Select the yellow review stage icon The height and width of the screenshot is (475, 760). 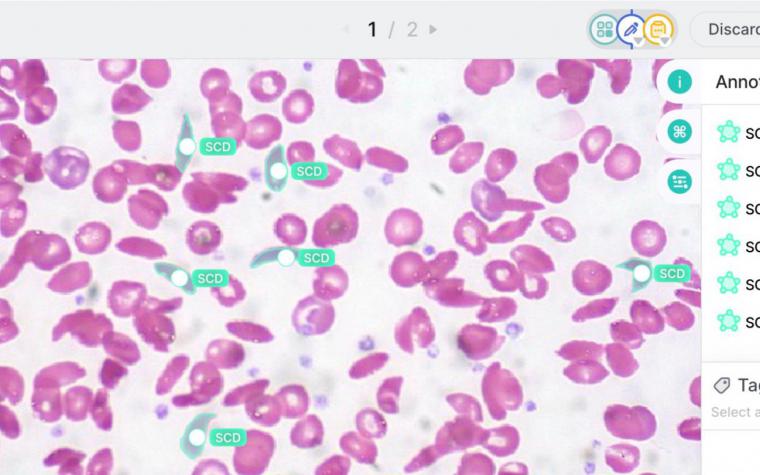(658, 29)
